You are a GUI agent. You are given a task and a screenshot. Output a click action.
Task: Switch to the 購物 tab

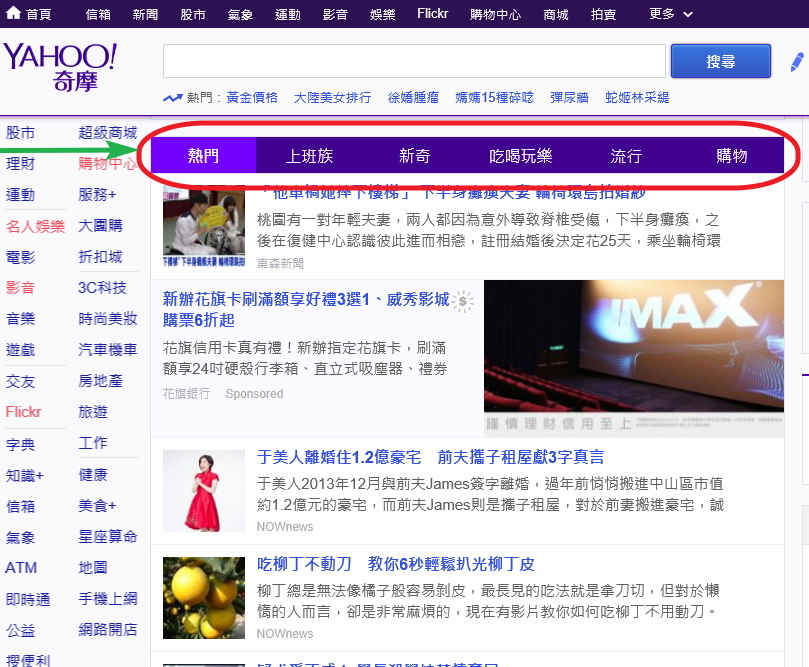tap(732, 155)
